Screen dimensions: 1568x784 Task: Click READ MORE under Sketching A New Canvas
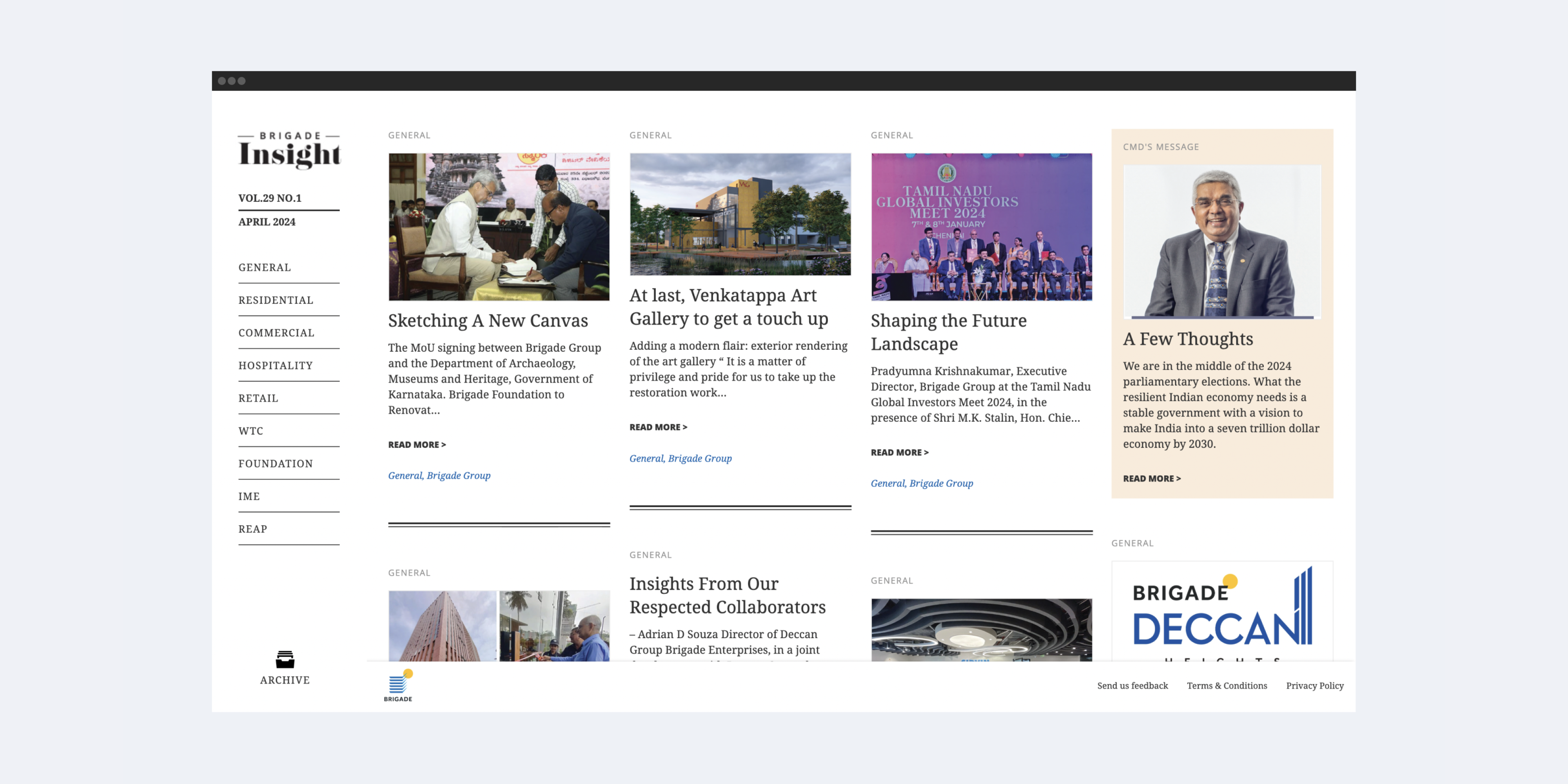417,445
